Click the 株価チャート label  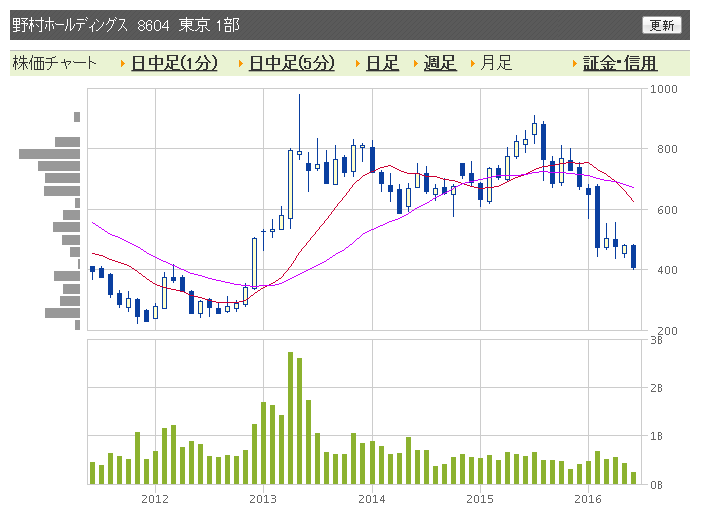[55, 63]
